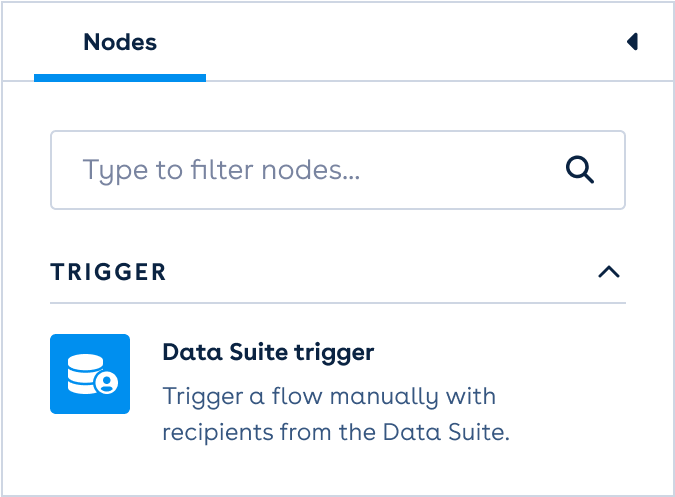
Task: Toggle the TRIGGER category using the up arrow
Action: pos(608,272)
